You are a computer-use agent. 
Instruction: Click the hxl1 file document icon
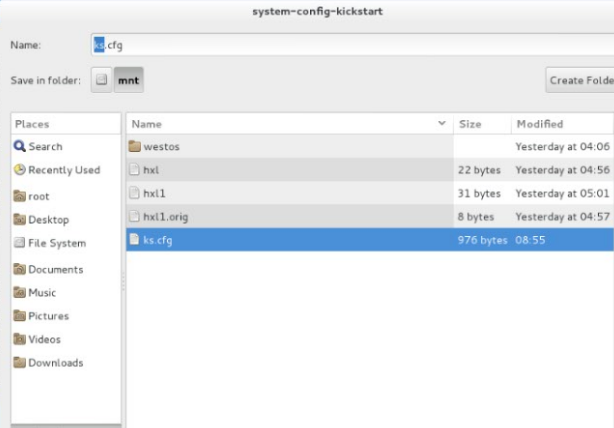pos(134,193)
